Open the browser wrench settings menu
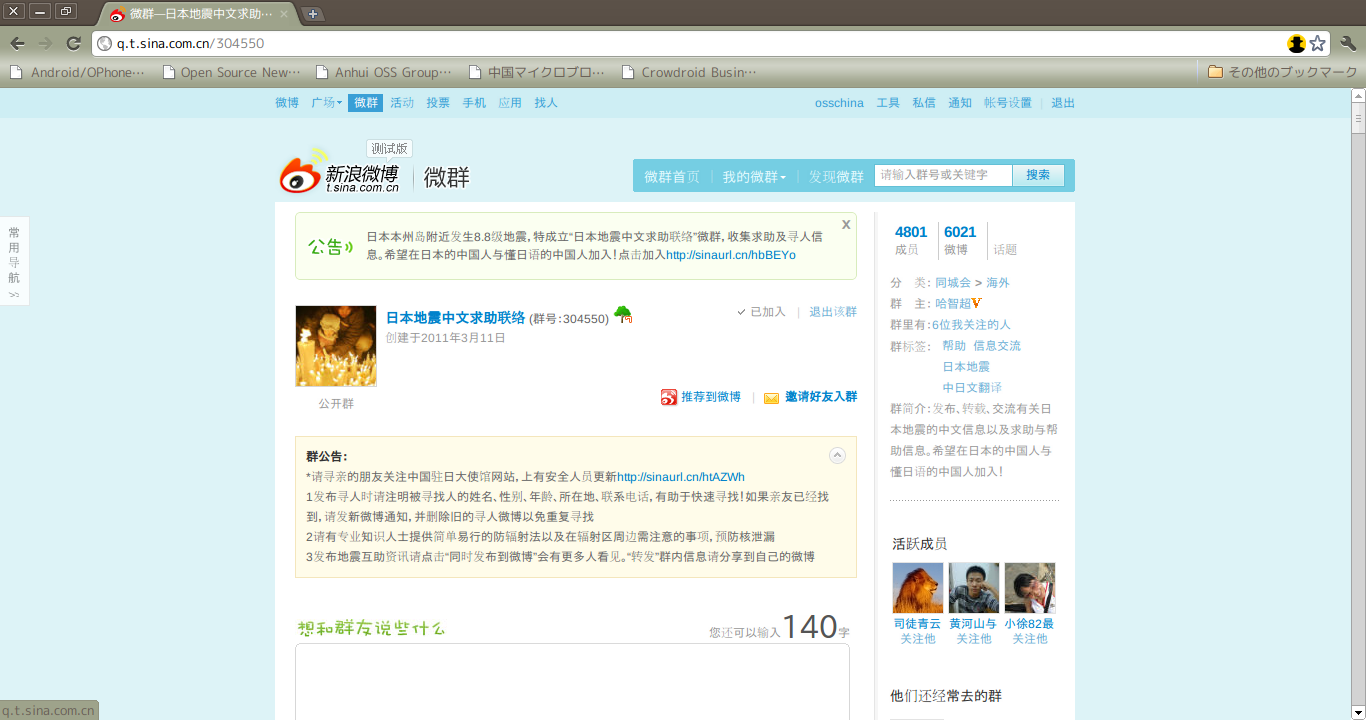1366x720 pixels. (1348, 43)
